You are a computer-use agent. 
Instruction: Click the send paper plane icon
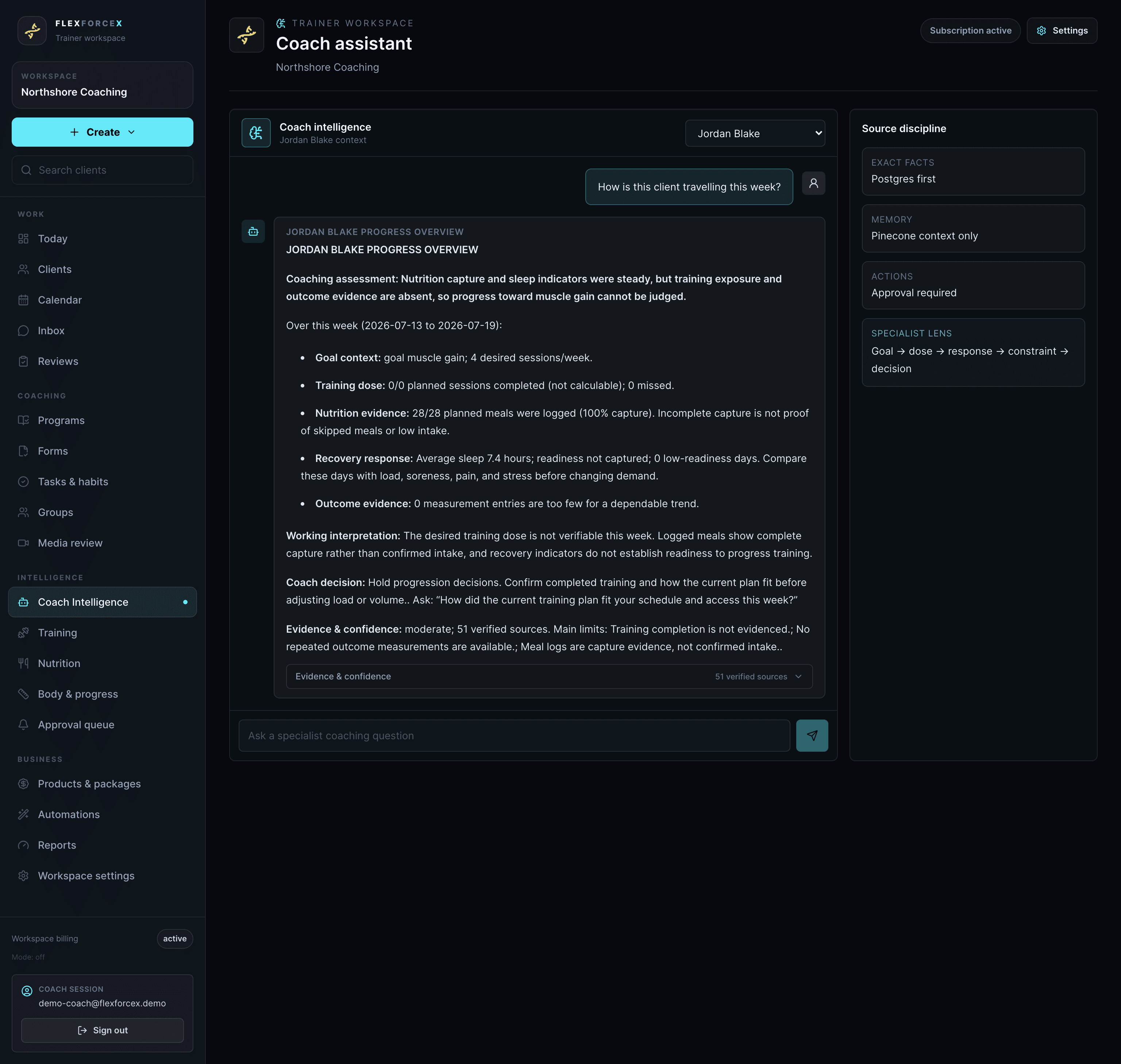(812, 736)
